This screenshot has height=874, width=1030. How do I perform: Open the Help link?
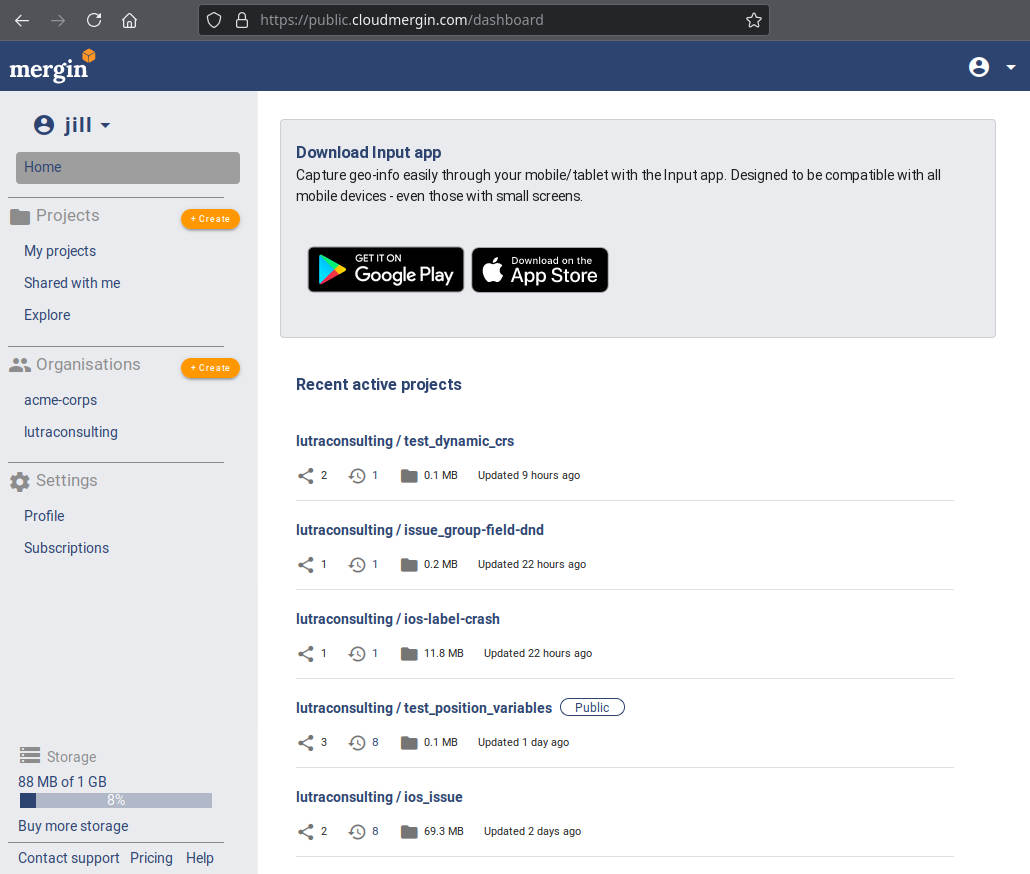pos(200,858)
